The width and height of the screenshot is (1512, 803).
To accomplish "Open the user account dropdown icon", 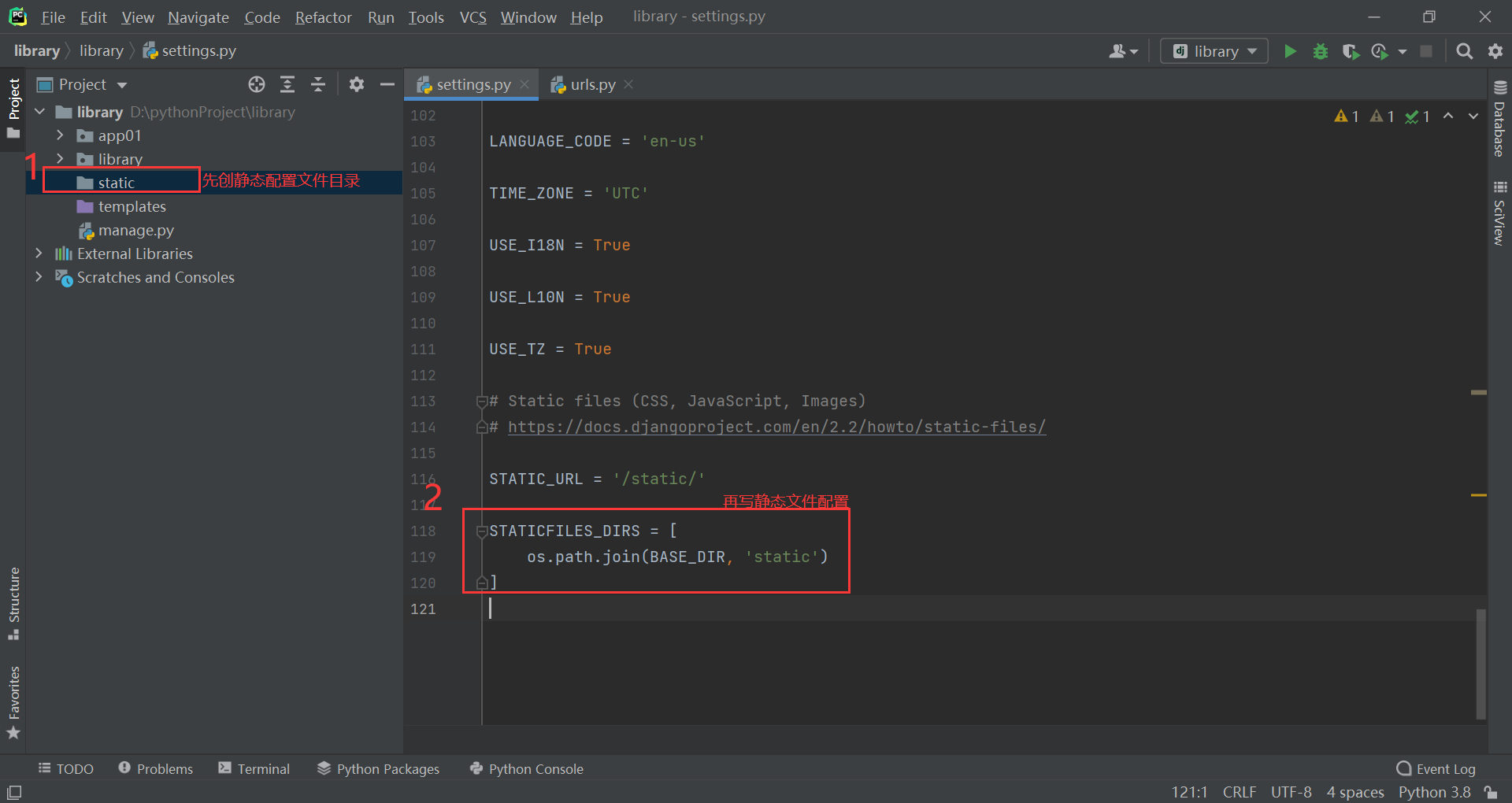I will click(x=1123, y=51).
